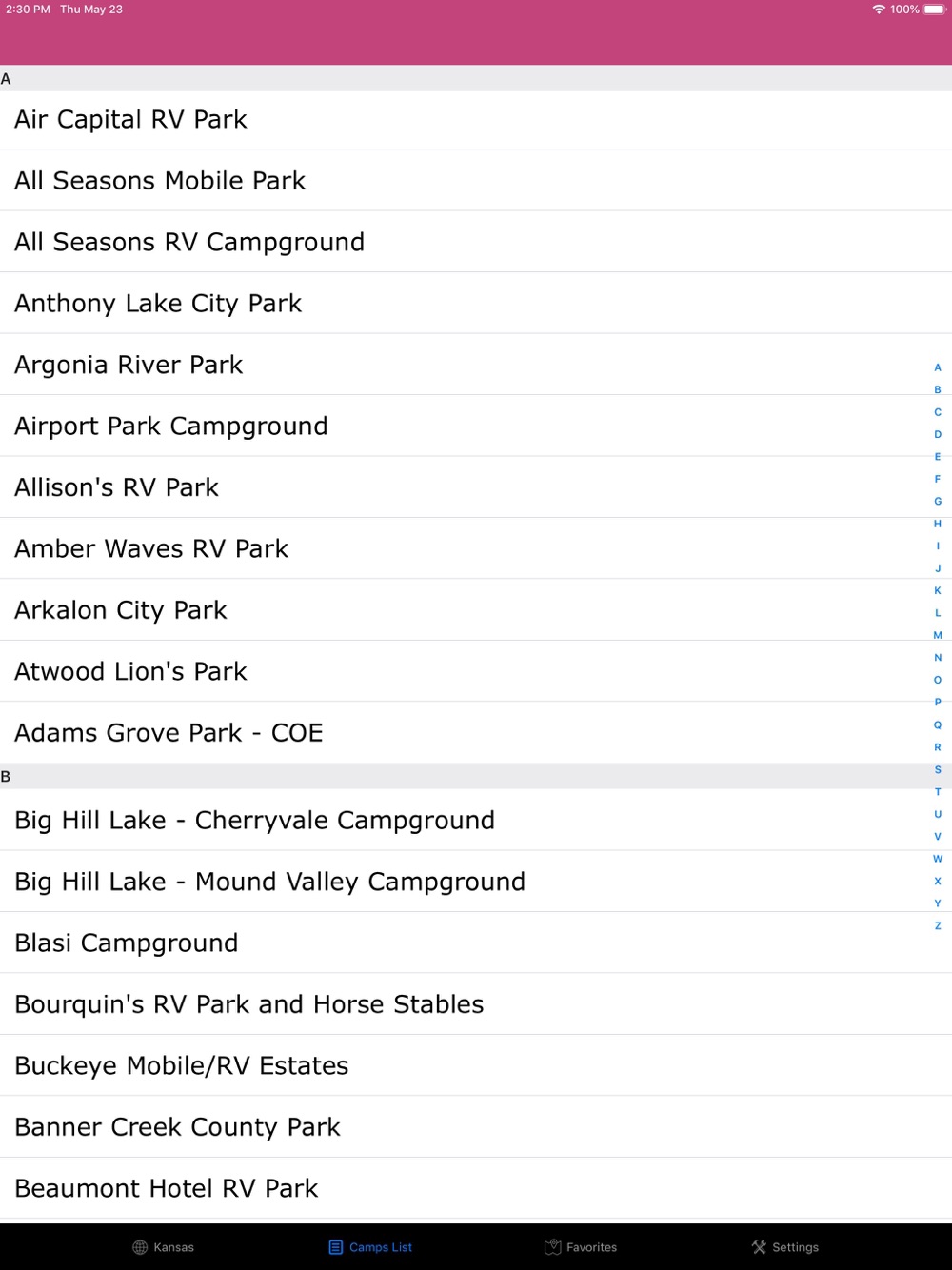
Task: Select Big Hill Lake - Cherryvale Campground
Action: click(x=476, y=820)
